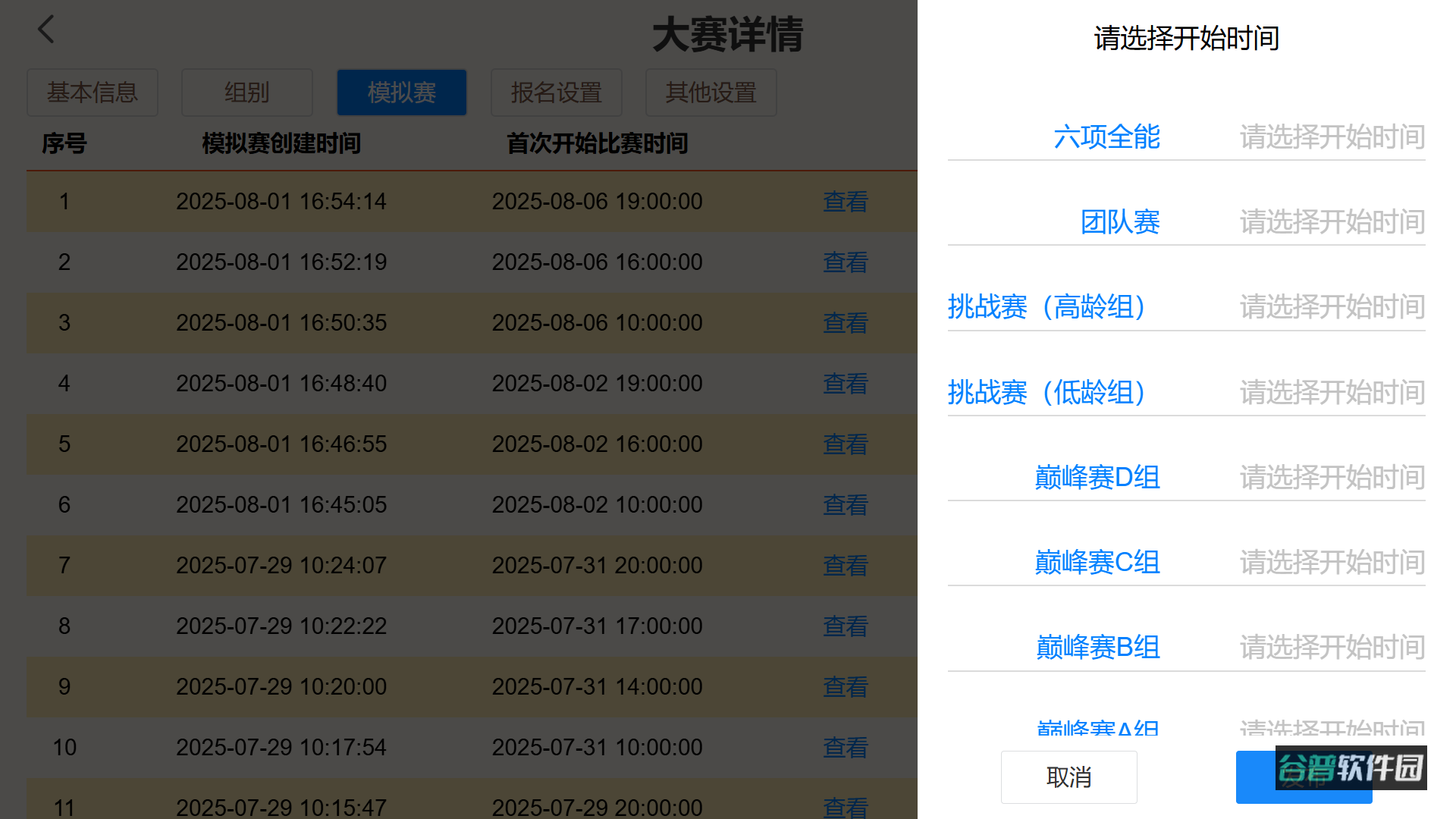View details of row 6
Viewport: 1456px width, 819px height.
tap(846, 505)
